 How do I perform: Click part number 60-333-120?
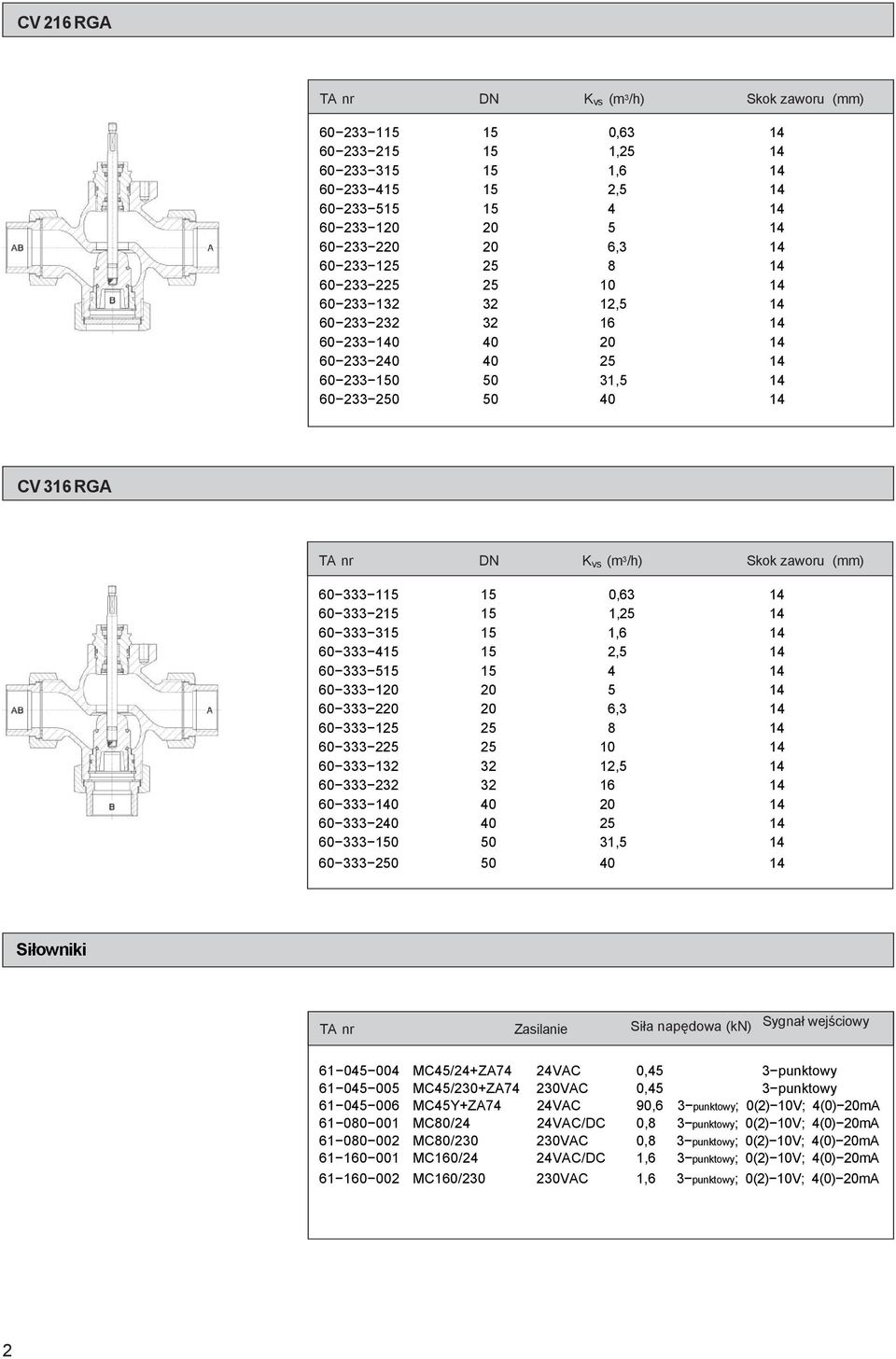pyautogui.click(x=358, y=690)
